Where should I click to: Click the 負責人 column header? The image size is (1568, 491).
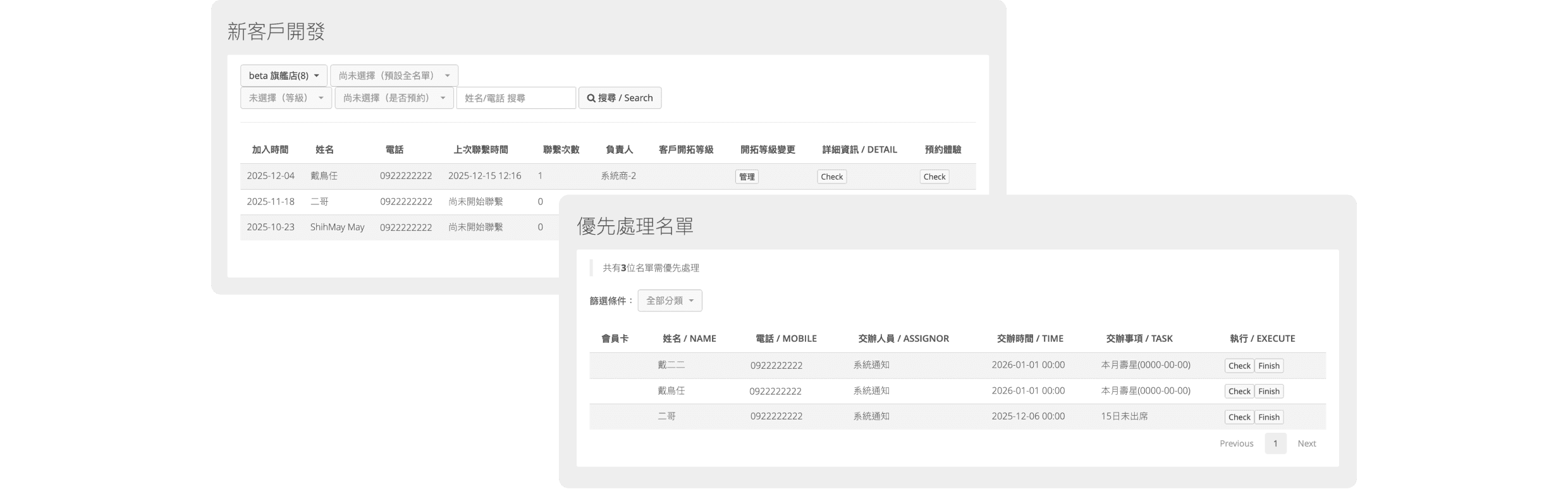click(x=619, y=150)
